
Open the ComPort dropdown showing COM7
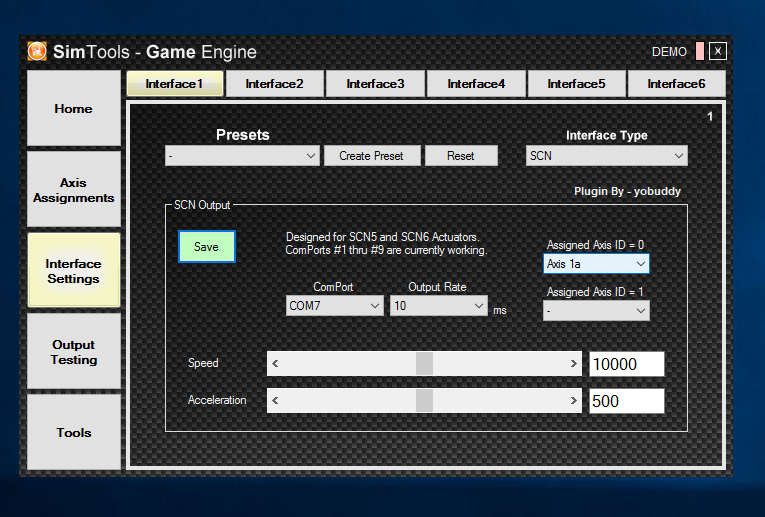(x=334, y=306)
